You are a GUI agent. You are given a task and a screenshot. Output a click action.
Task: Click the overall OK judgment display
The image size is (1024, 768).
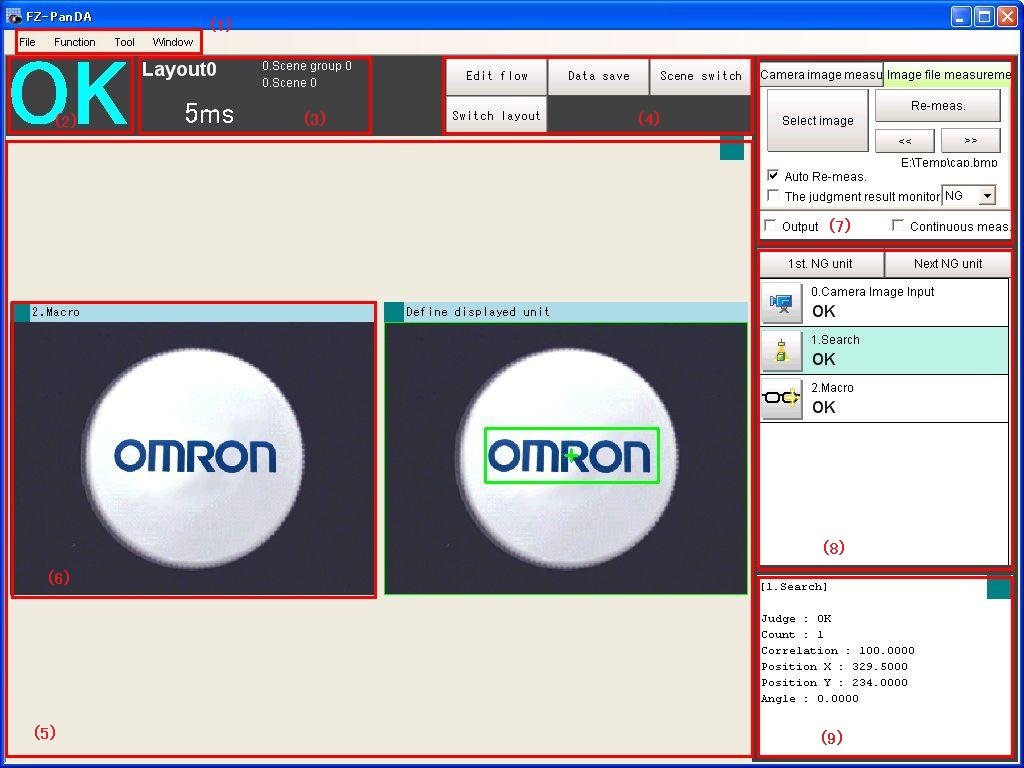(x=69, y=94)
